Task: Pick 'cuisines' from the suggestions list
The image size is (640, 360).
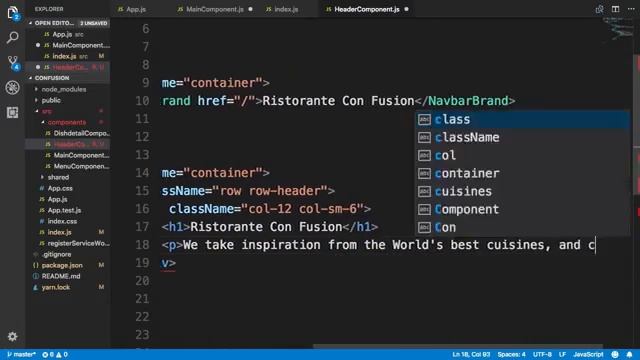Action: [x=522, y=191]
